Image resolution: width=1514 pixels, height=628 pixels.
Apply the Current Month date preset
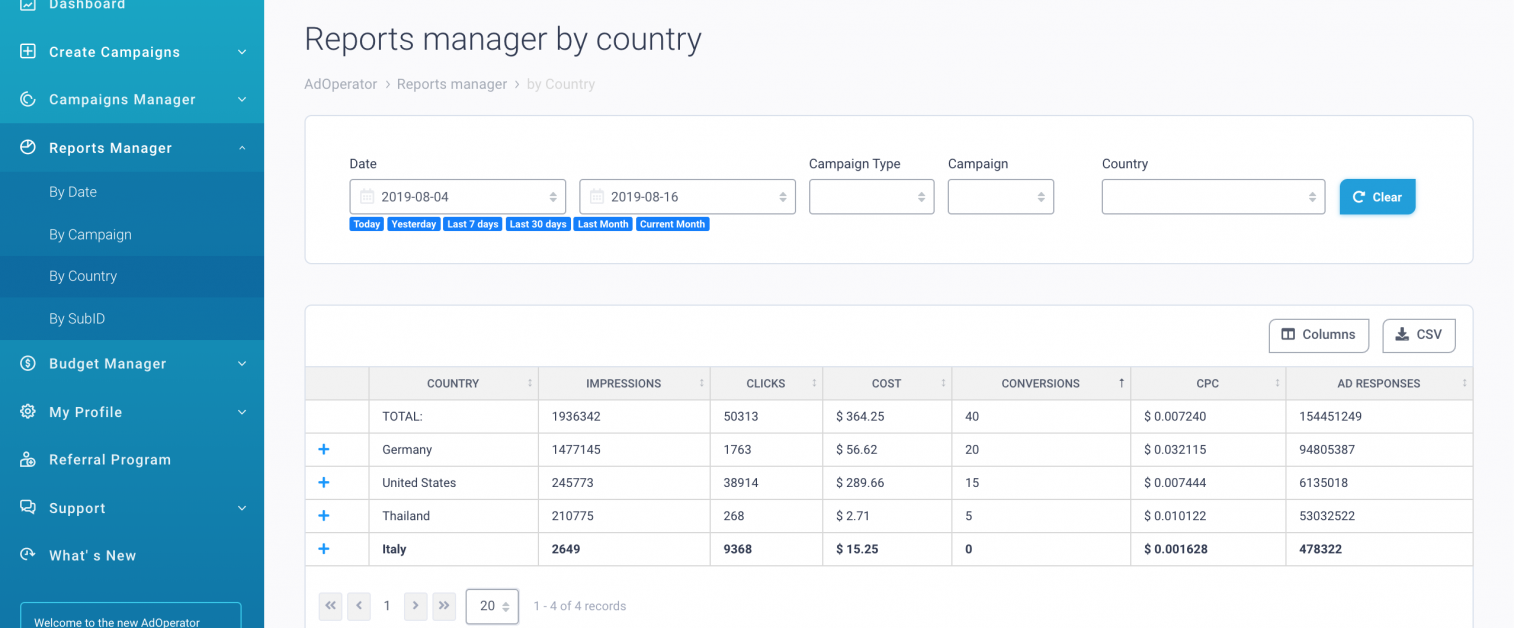673,224
